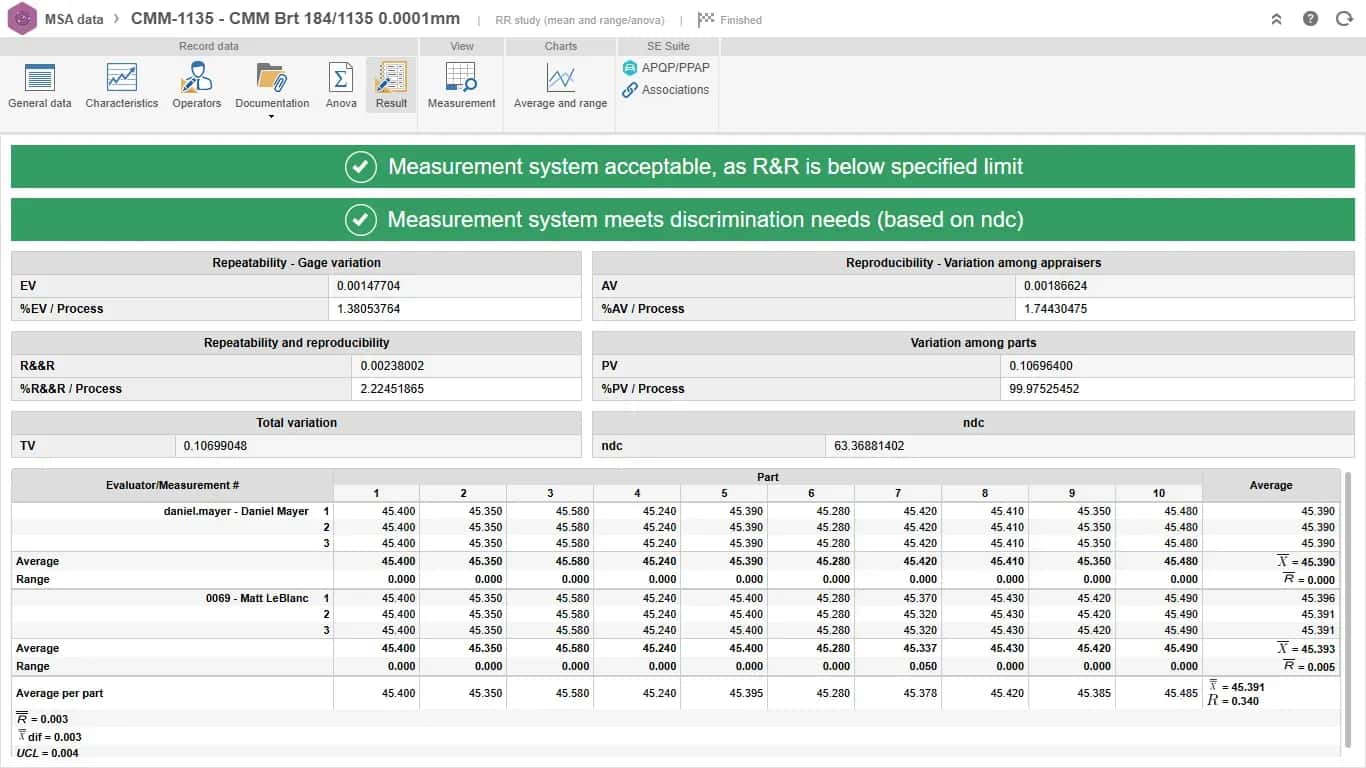Open the General data section

coord(40,85)
